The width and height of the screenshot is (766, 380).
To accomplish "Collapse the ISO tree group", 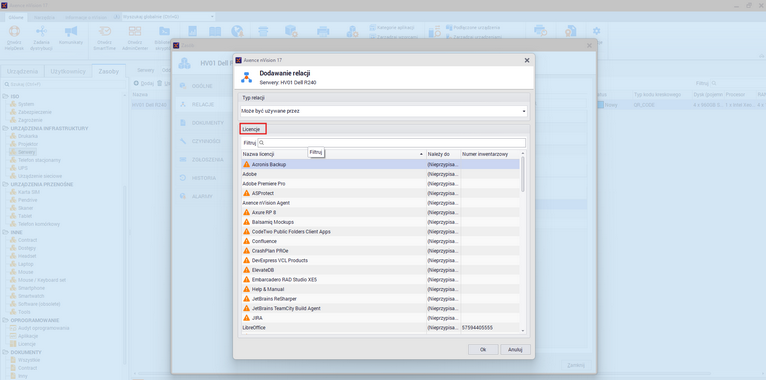I will point(5,96).
